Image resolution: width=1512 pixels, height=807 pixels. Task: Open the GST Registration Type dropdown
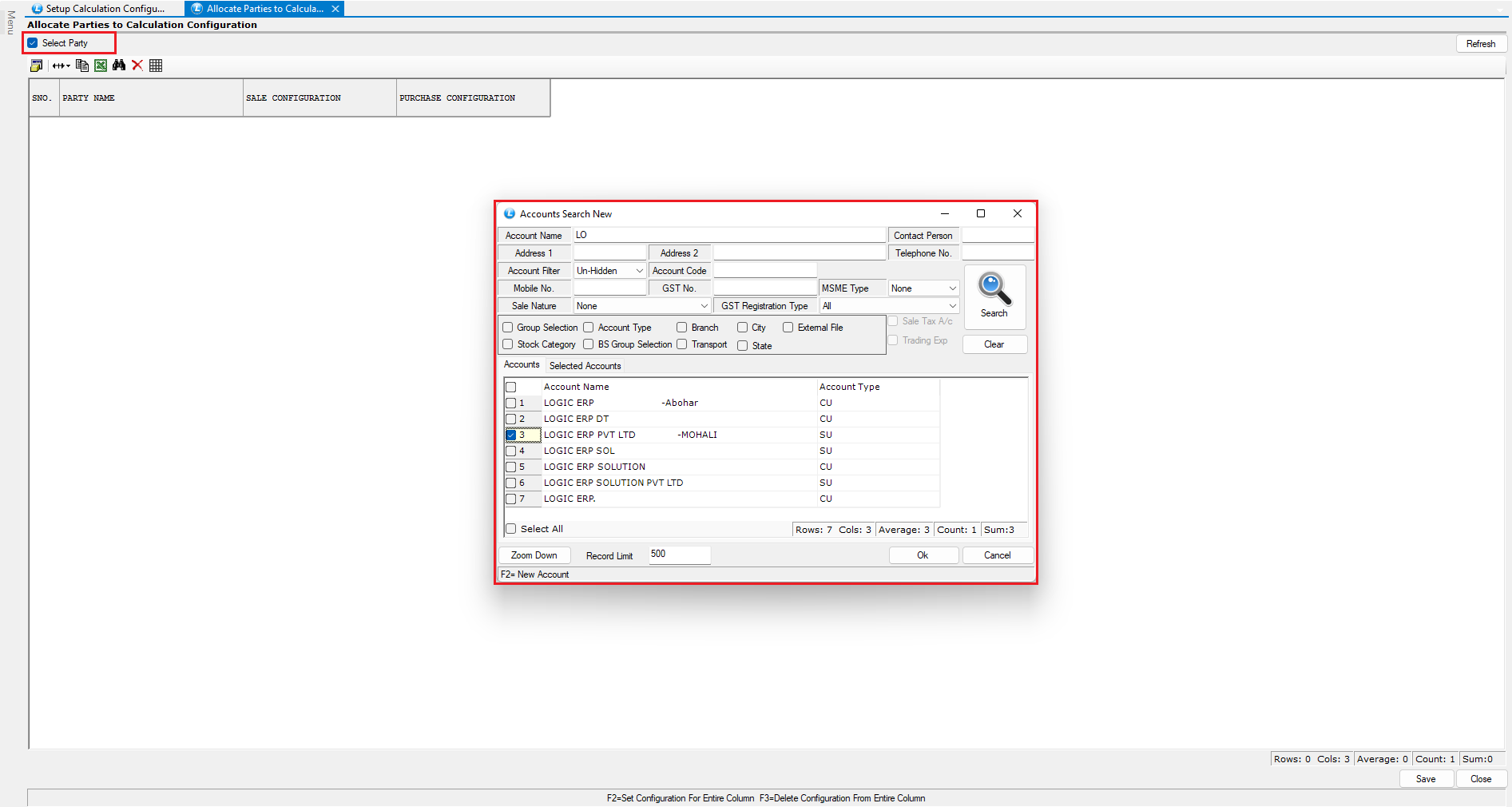[x=889, y=306]
